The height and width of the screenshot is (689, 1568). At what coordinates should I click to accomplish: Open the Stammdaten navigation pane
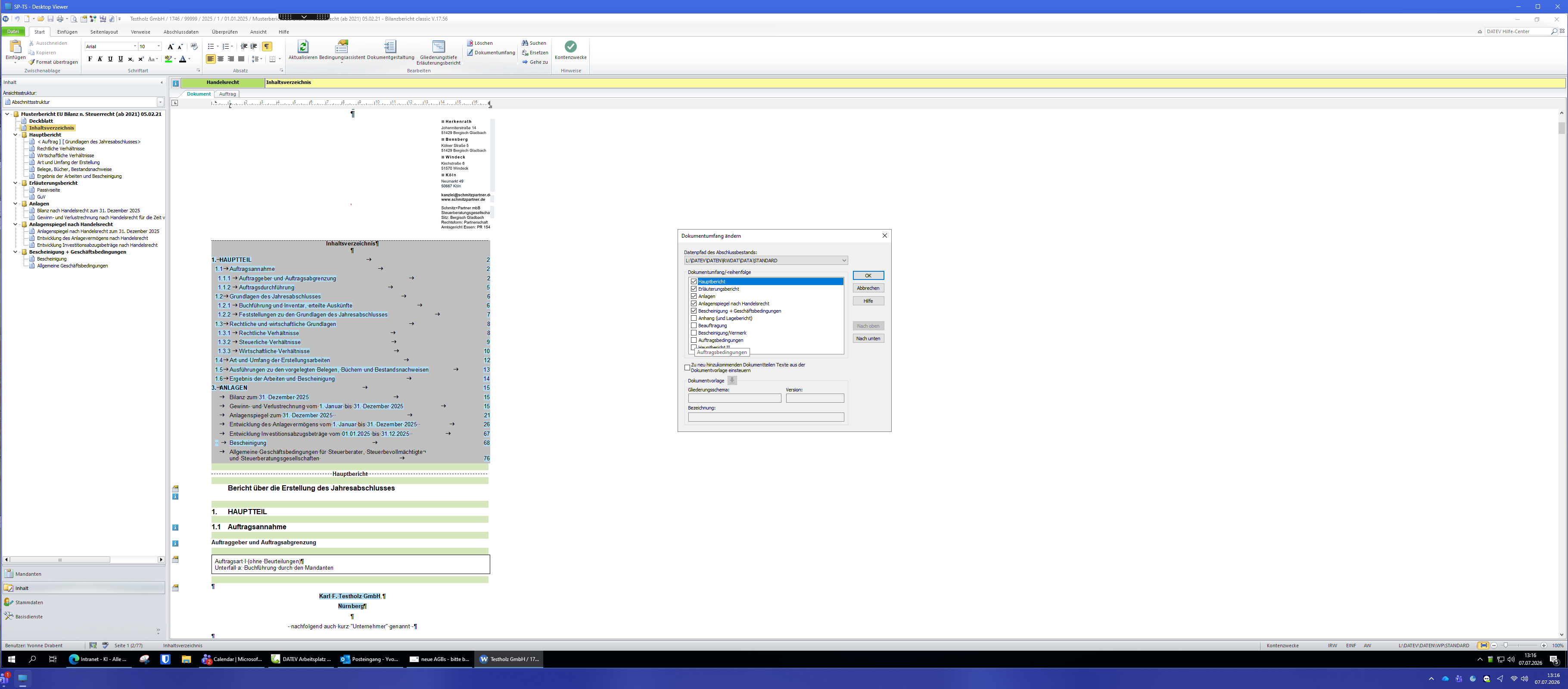[84, 602]
